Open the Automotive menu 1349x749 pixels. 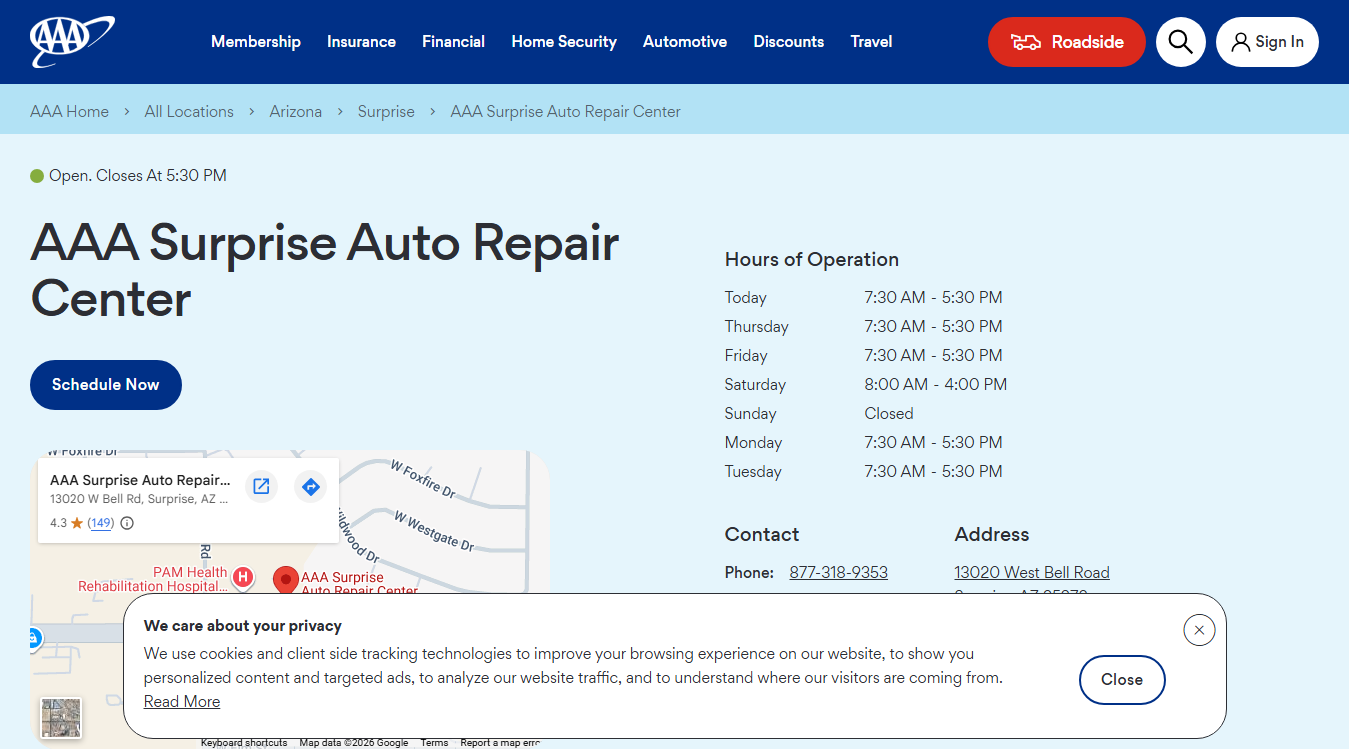click(685, 42)
